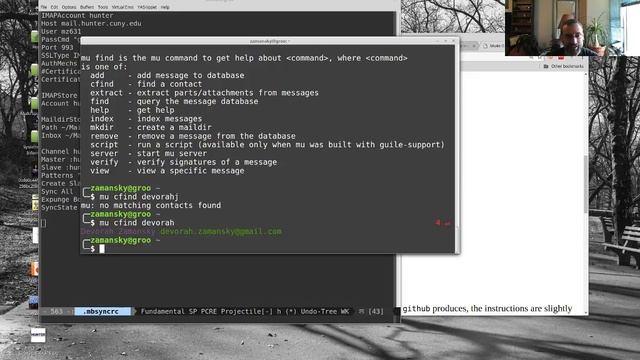Click the empty cursor box in Emacs buffer
640x360 pixels.
[x=44, y=223]
